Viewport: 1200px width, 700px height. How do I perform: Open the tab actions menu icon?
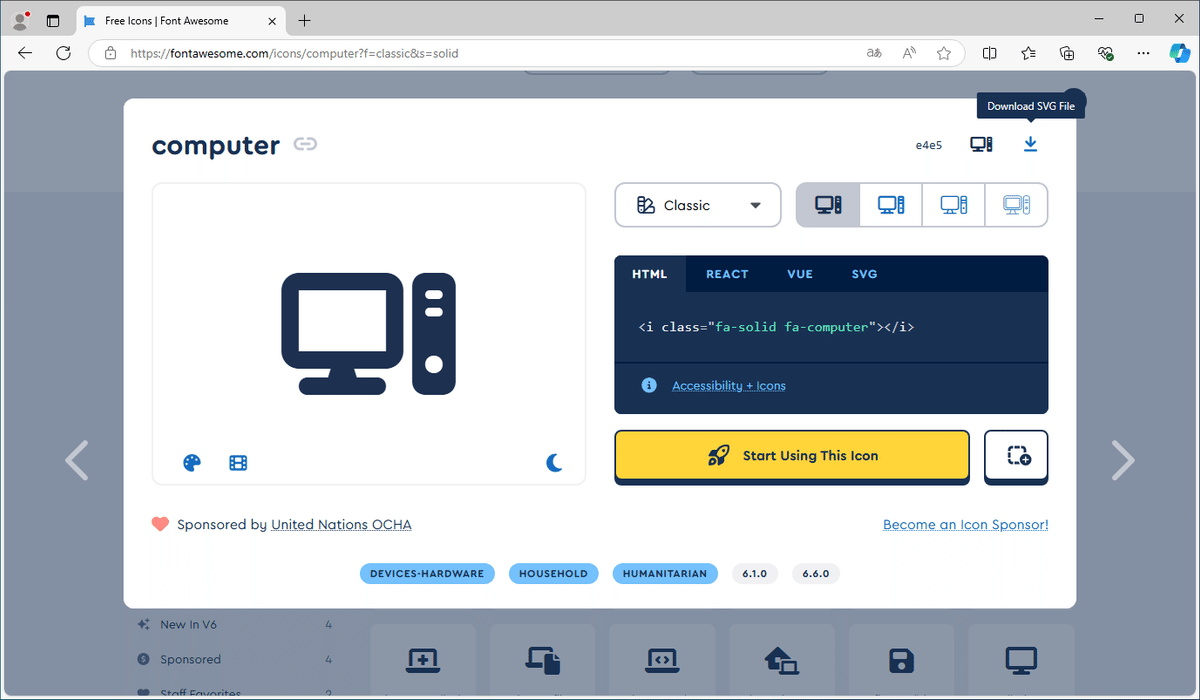pos(53,20)
